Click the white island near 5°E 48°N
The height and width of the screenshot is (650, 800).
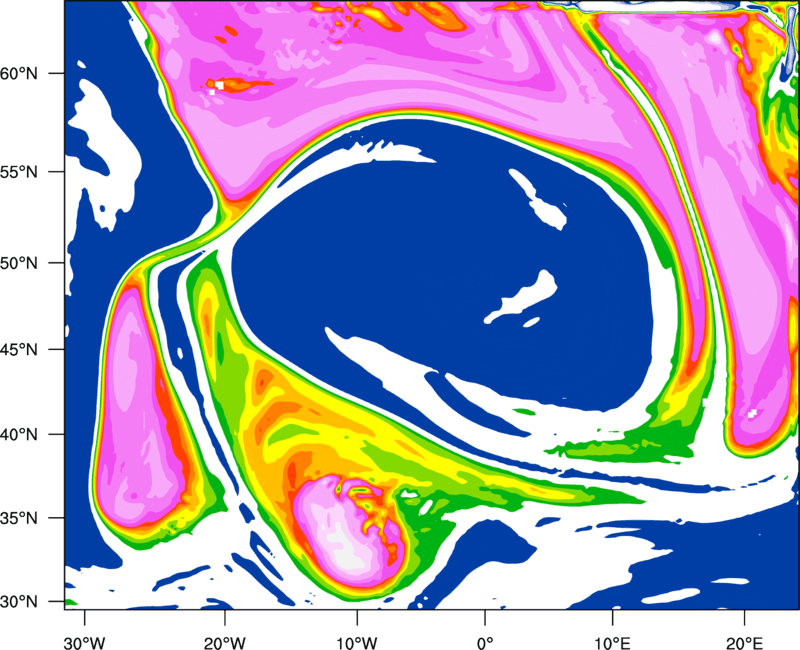[x=523, y=297]
